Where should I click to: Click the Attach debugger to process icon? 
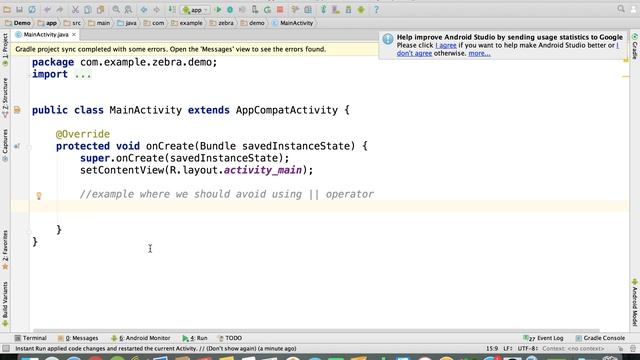(255, 9)
